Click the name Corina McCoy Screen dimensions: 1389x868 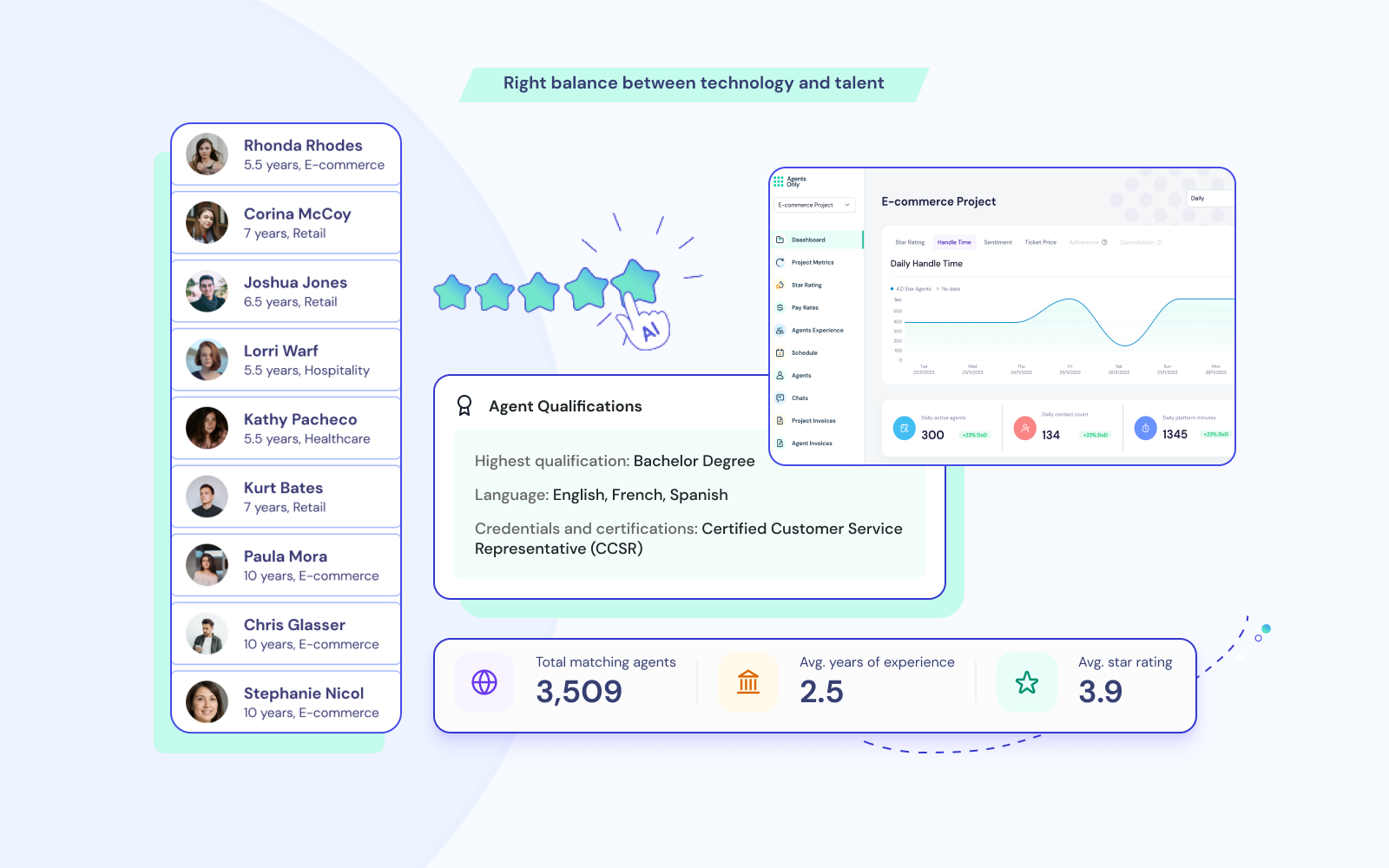298,214
